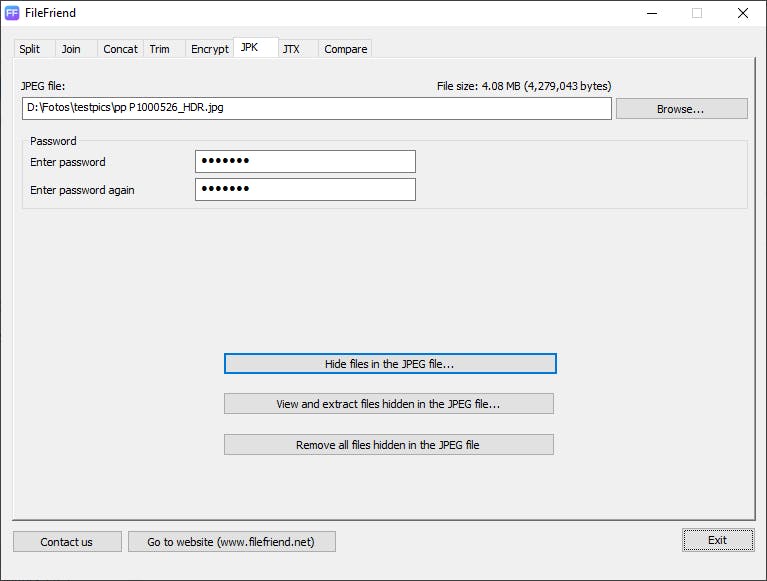Click the JPEG file path input field
Image resolution: width=767 pixels, height=581 pixels.
point(316,108)
